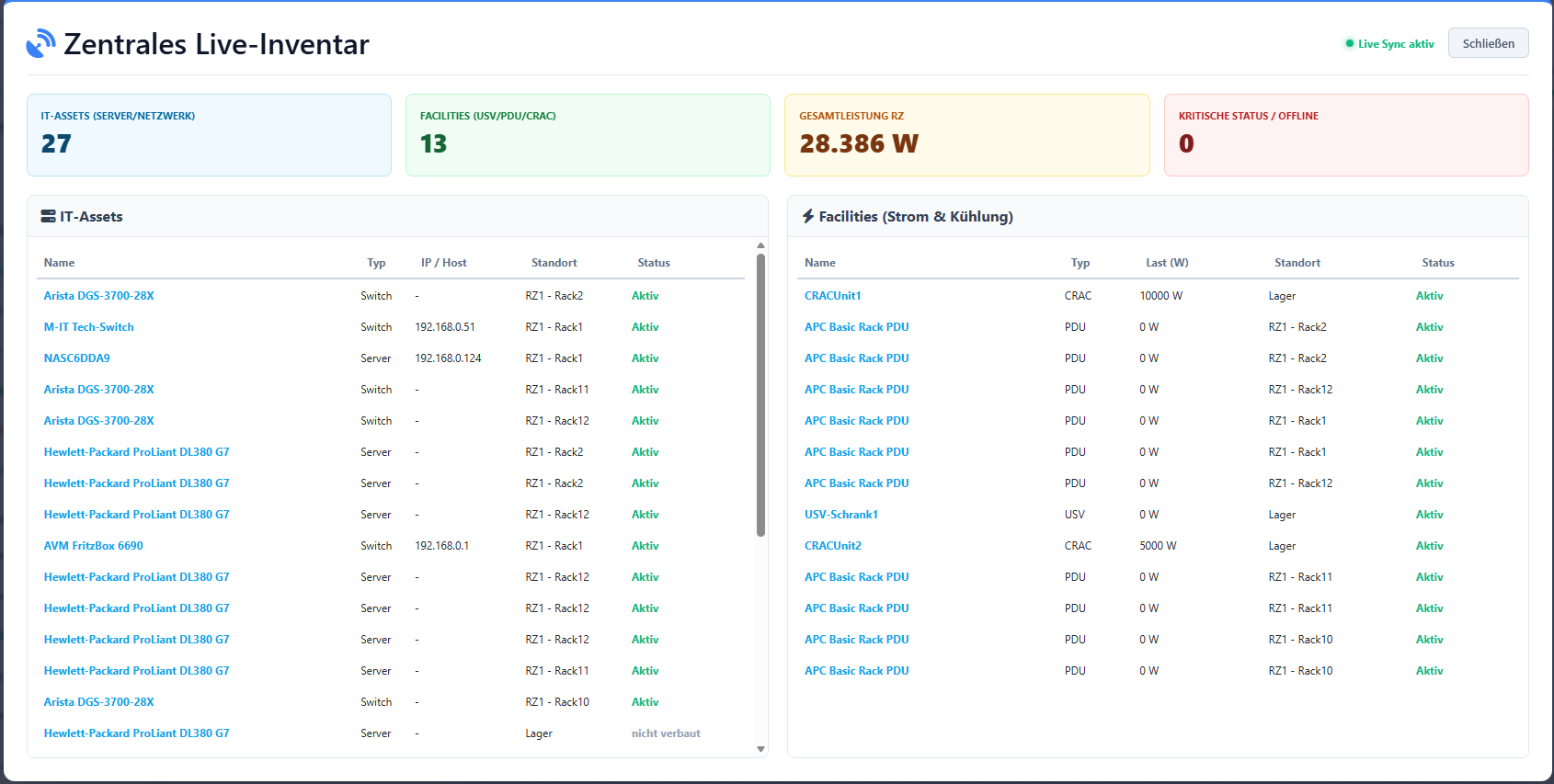Click the 'nicht verbaut' status text
The image size is (1554, 784).
click(x=666, y=733)
